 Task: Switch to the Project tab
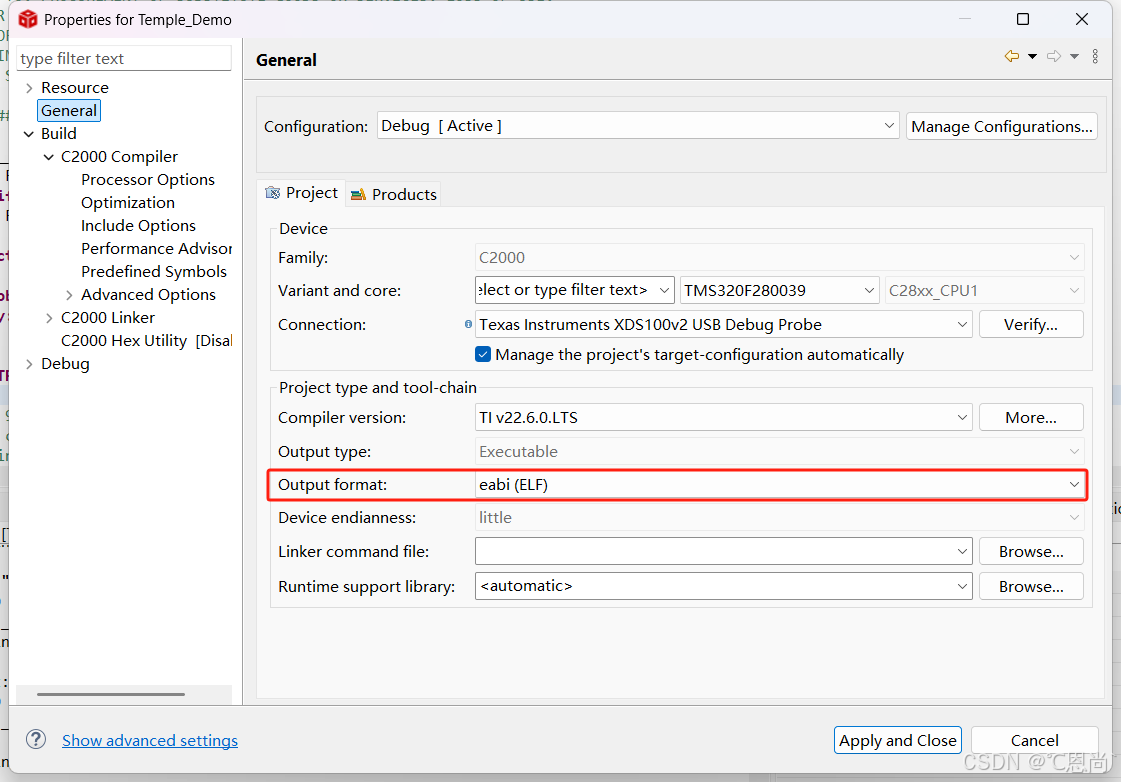tap(302, 193)
